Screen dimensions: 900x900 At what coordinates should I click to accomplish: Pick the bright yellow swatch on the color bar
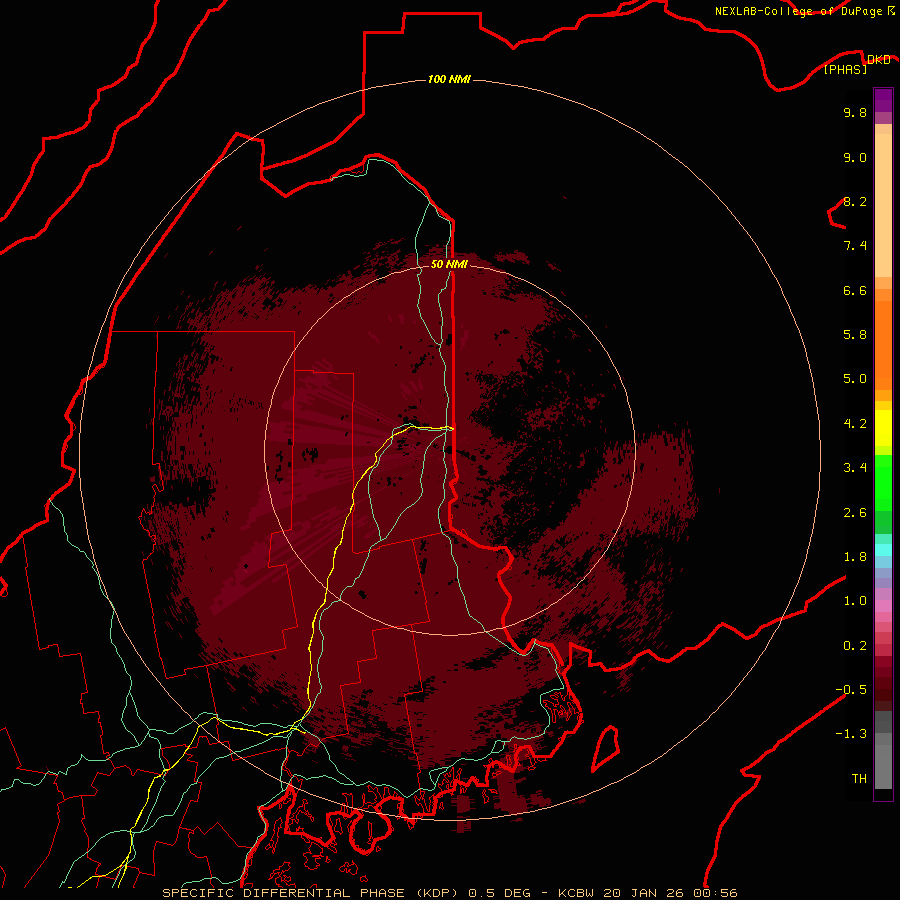(x=883, y=428)
